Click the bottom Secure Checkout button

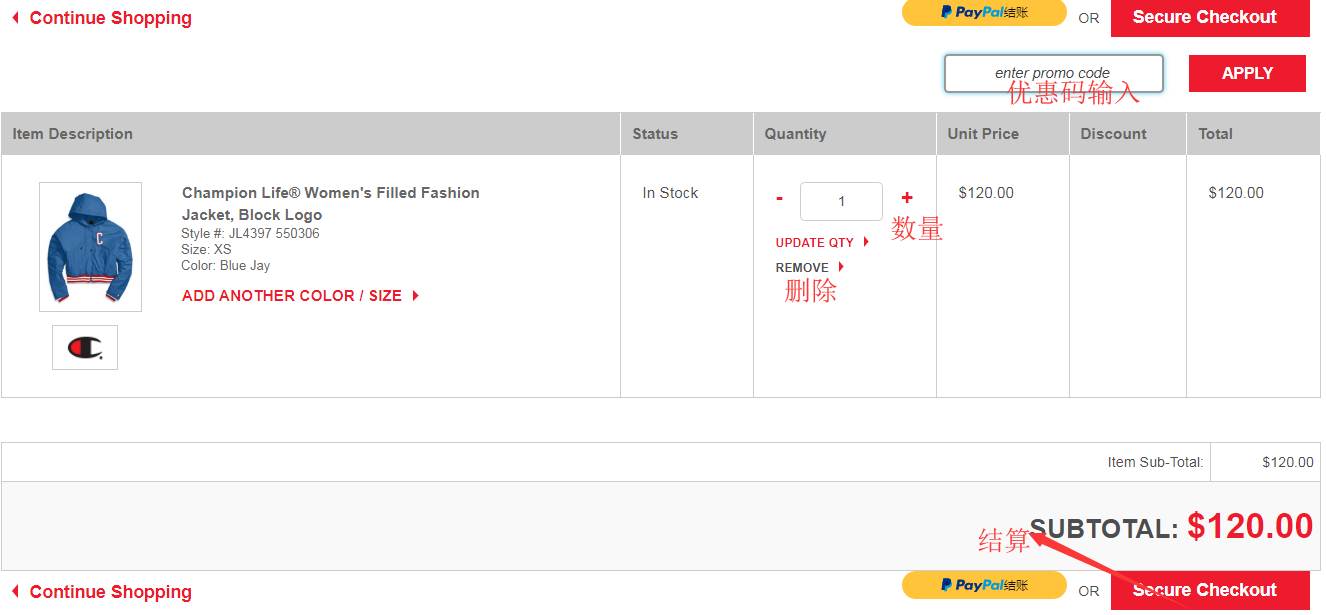point(1209,589)
